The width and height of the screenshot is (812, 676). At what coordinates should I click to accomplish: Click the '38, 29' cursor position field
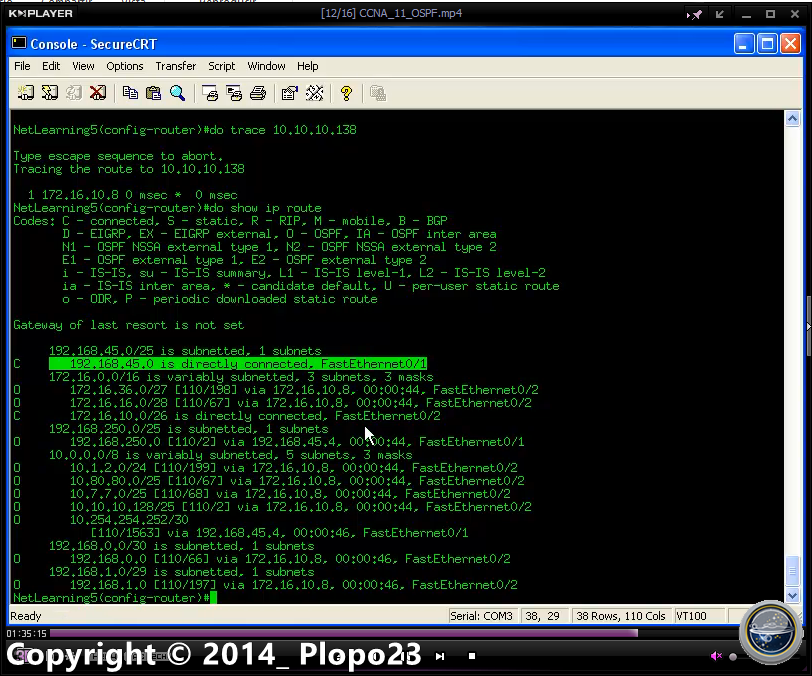point(543,616)
